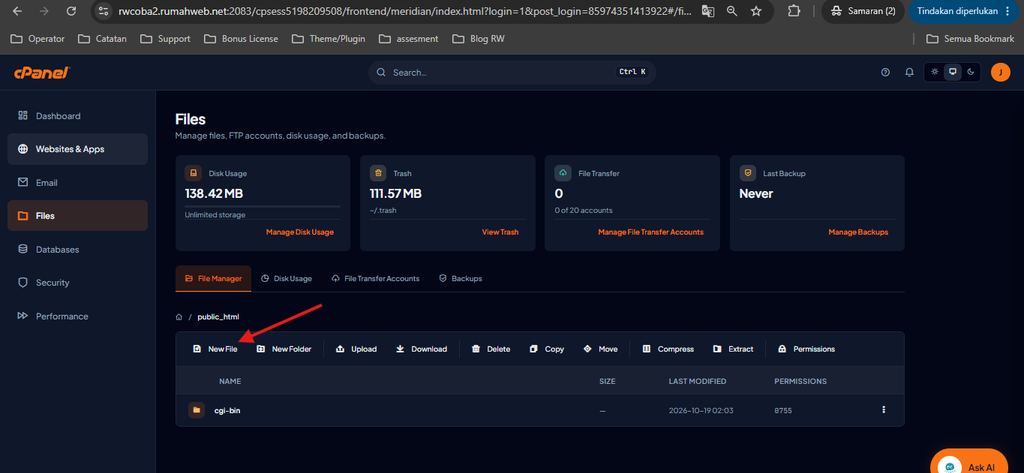Open Security in the sidebar
The height and width of the screenshot is (473, 1024).
(x=77, y=283)
